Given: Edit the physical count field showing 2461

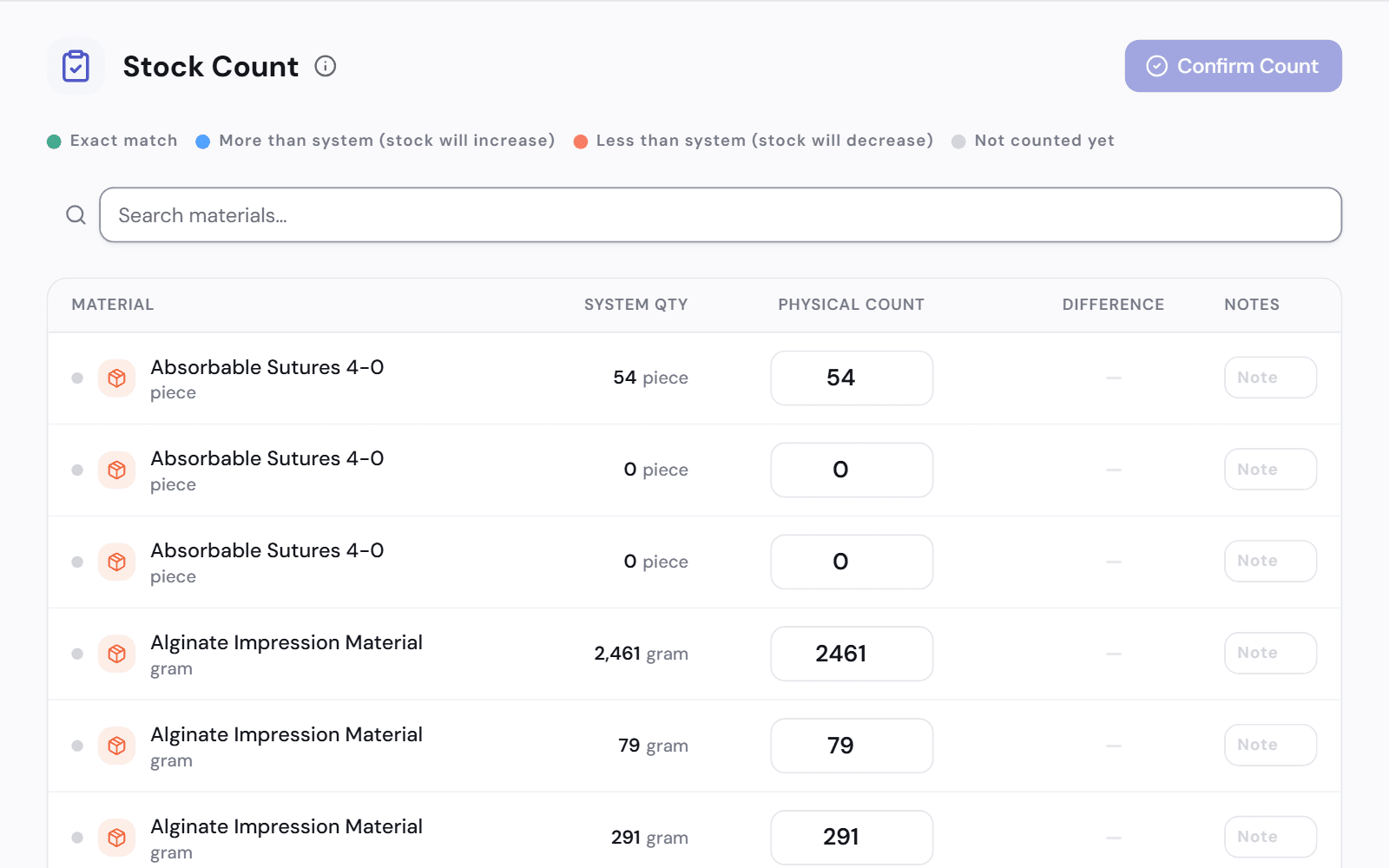Looking at the screenshot, I should click(x=852, y=654).
